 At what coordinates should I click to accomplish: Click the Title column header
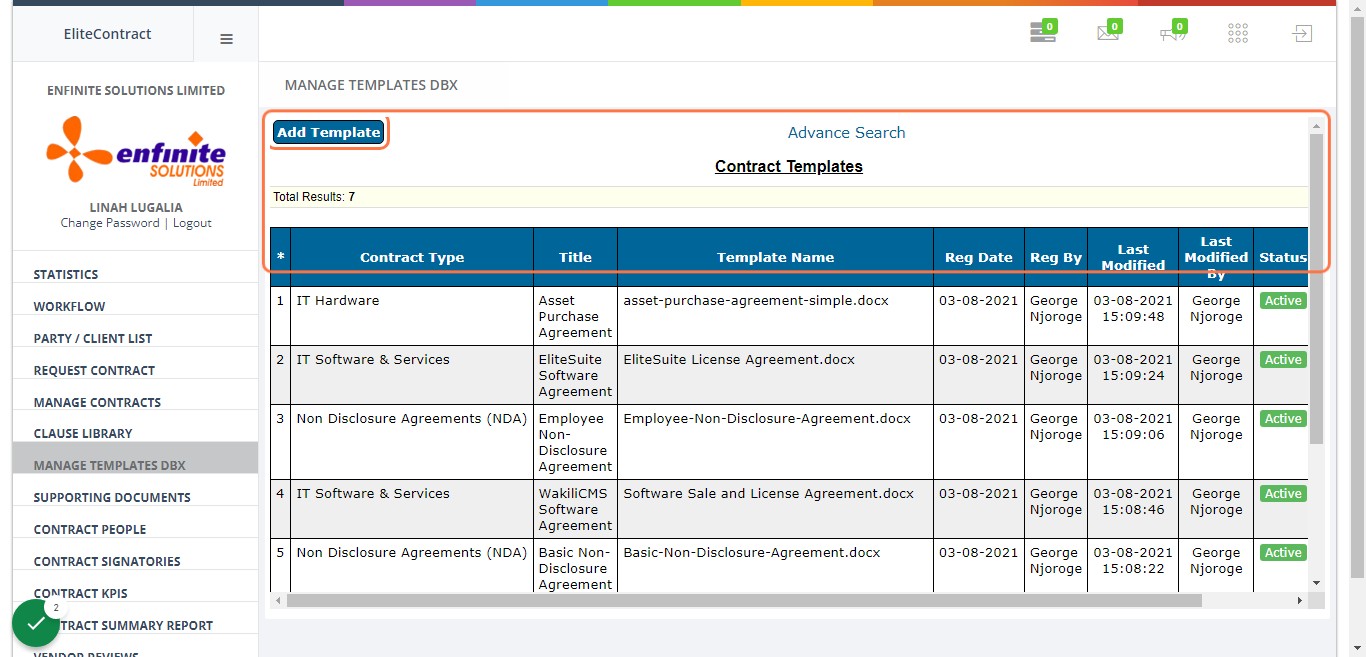click(575, 257)
